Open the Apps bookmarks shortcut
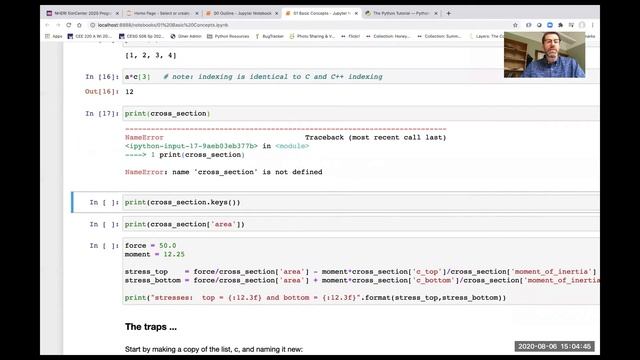Image resolution: width=640 pixels, height=360 pixels. (53, 36)
